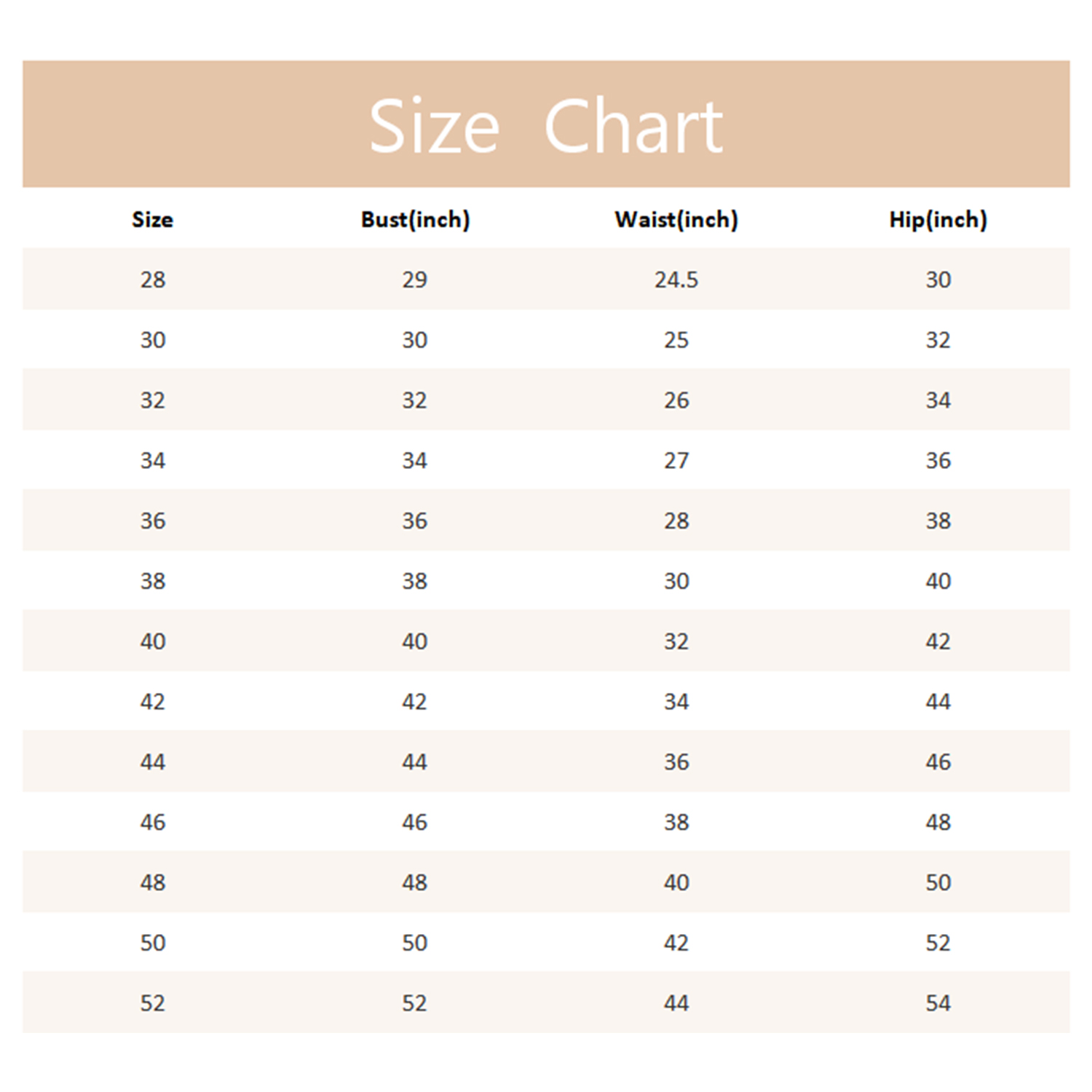
Task: Select waist value 25 for size 30
Action: tap(676, 340)
